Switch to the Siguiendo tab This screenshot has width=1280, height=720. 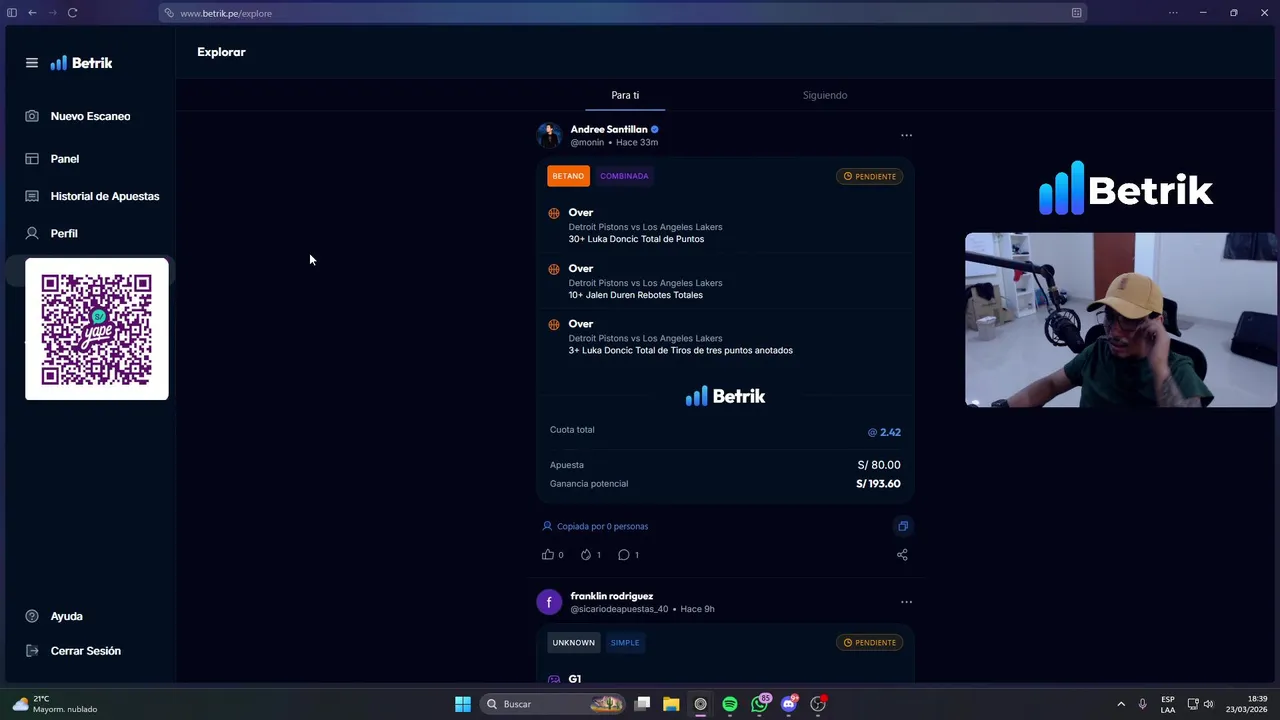[825, 95]
